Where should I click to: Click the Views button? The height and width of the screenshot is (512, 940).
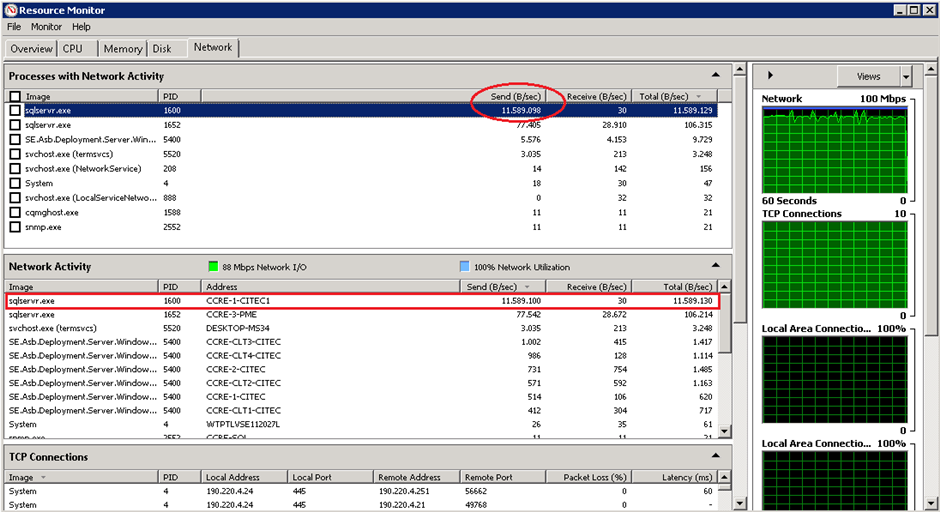coord(869,76)
